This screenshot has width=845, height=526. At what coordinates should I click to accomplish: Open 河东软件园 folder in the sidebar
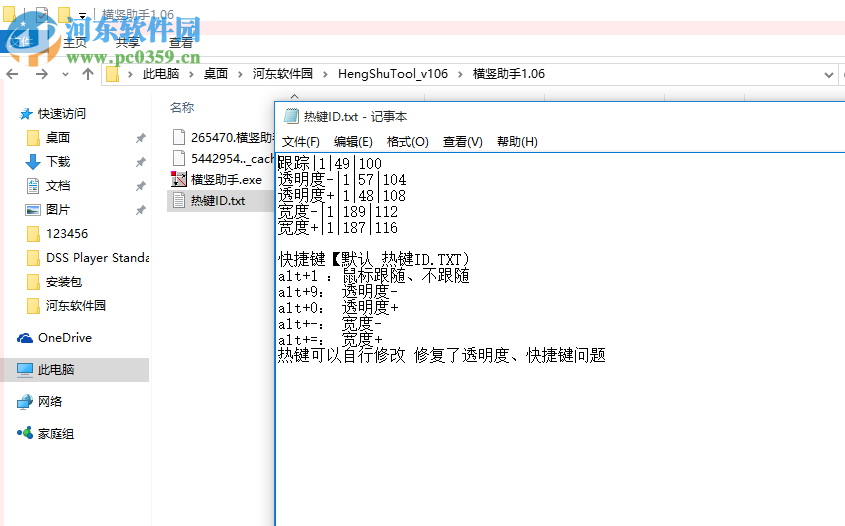75,306
